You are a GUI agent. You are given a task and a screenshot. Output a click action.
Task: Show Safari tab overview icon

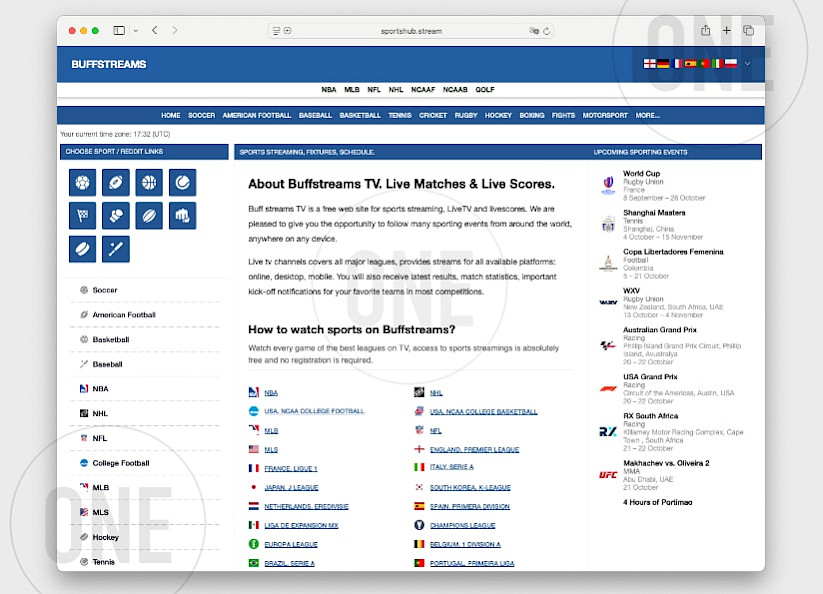748,30
